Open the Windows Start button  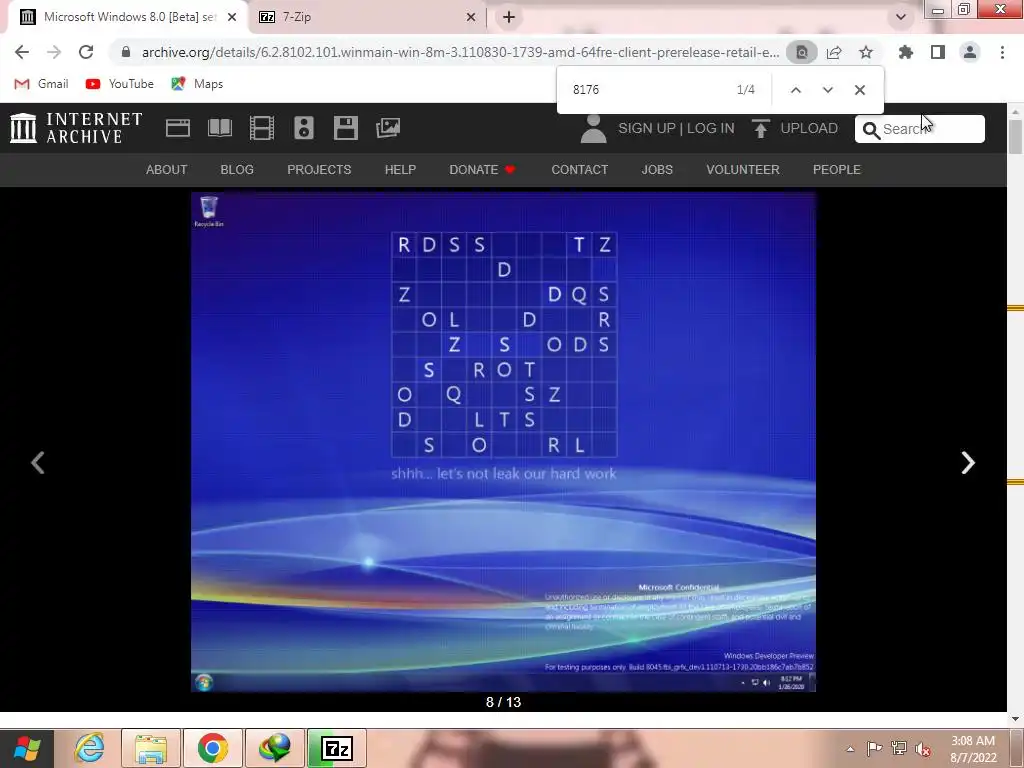27,748
